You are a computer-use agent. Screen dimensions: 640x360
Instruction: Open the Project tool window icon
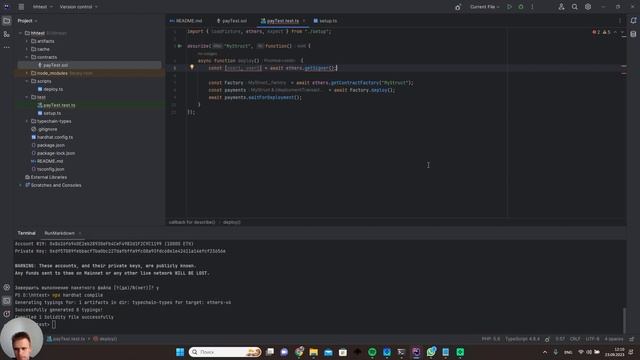(7, 21)
